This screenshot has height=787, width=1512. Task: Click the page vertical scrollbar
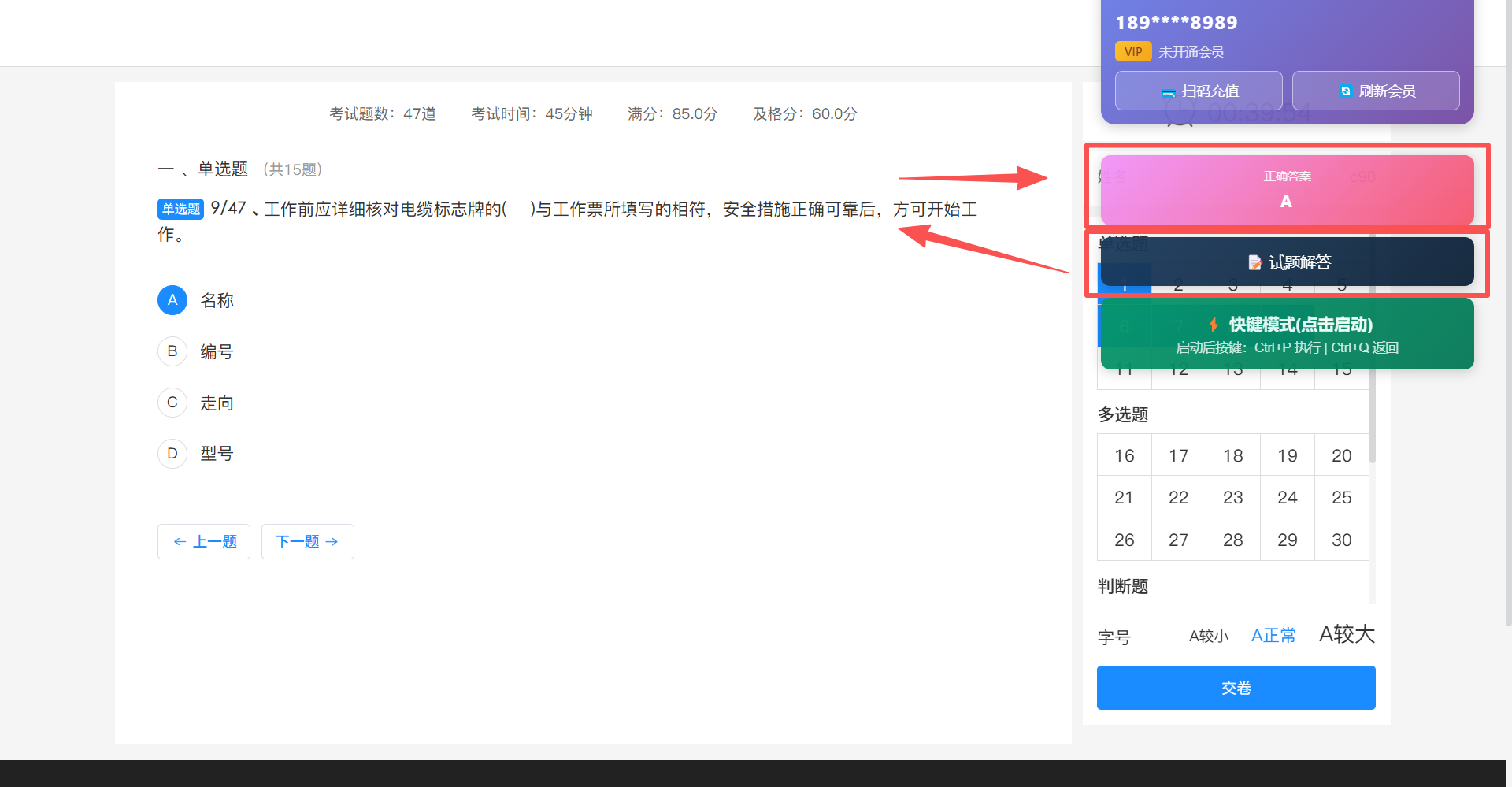click(x=1508, y=315)
